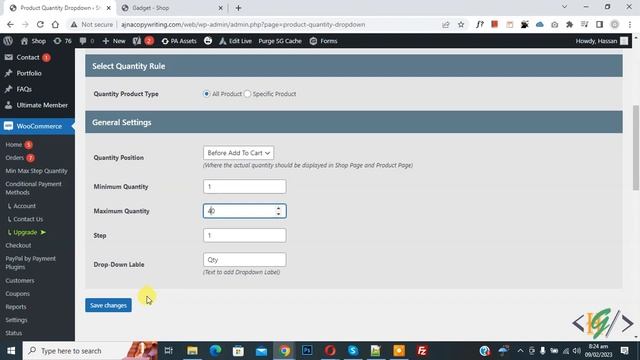Open Conditional Payment Methods submenu
Screen dimensions: 640x360
coord(33,188)
